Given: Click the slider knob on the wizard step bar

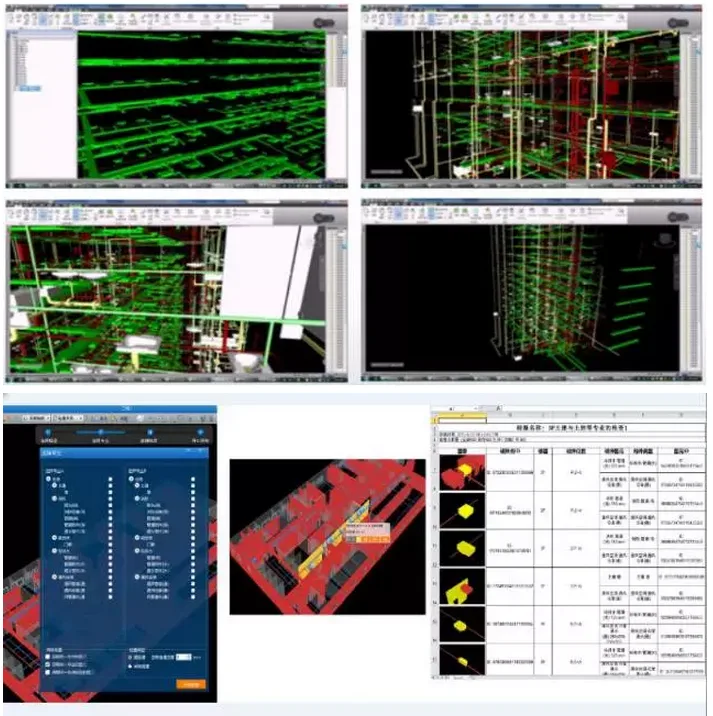Looking at the screenshot, I should pyautogui.click(x=100, y=432).
